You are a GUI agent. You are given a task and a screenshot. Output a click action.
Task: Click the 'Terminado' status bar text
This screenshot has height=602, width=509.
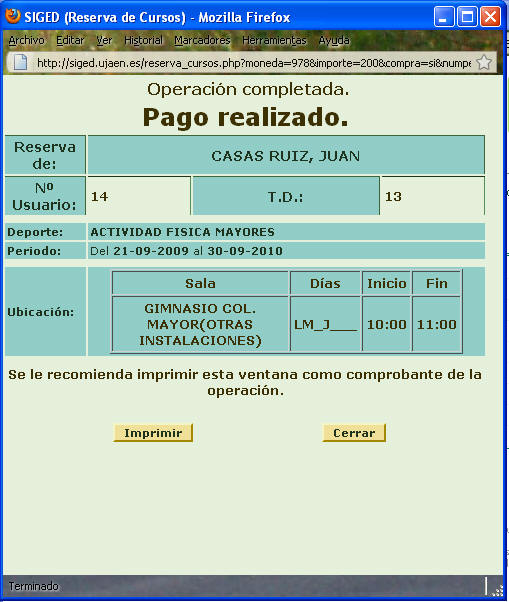tap(34, 586)
